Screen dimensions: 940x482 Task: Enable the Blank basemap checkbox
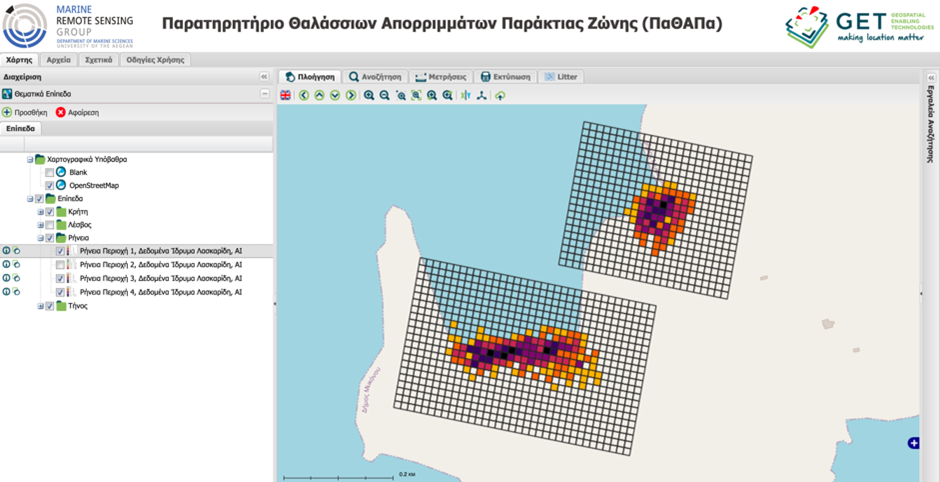click(x=50, y=173)
